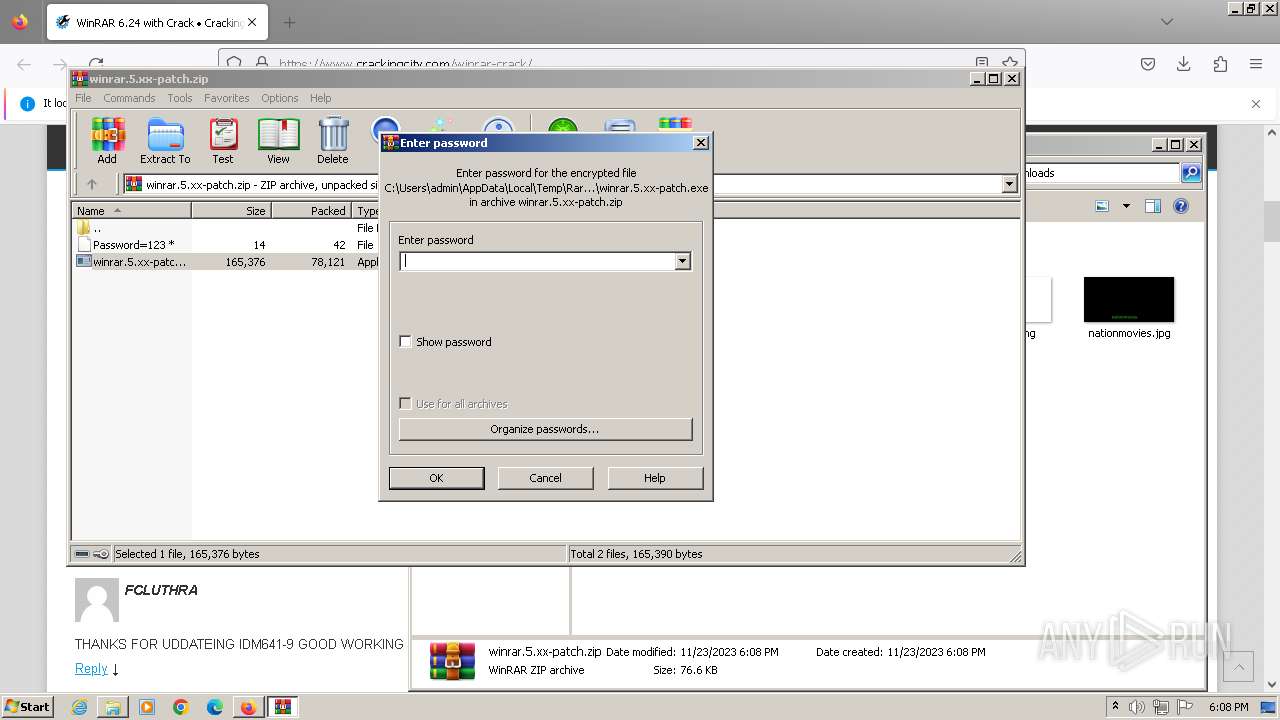Viewport: 1280px width, 720px height.
Task: Click the Test archive toolbar icon
Action: [x=223, y=141]
